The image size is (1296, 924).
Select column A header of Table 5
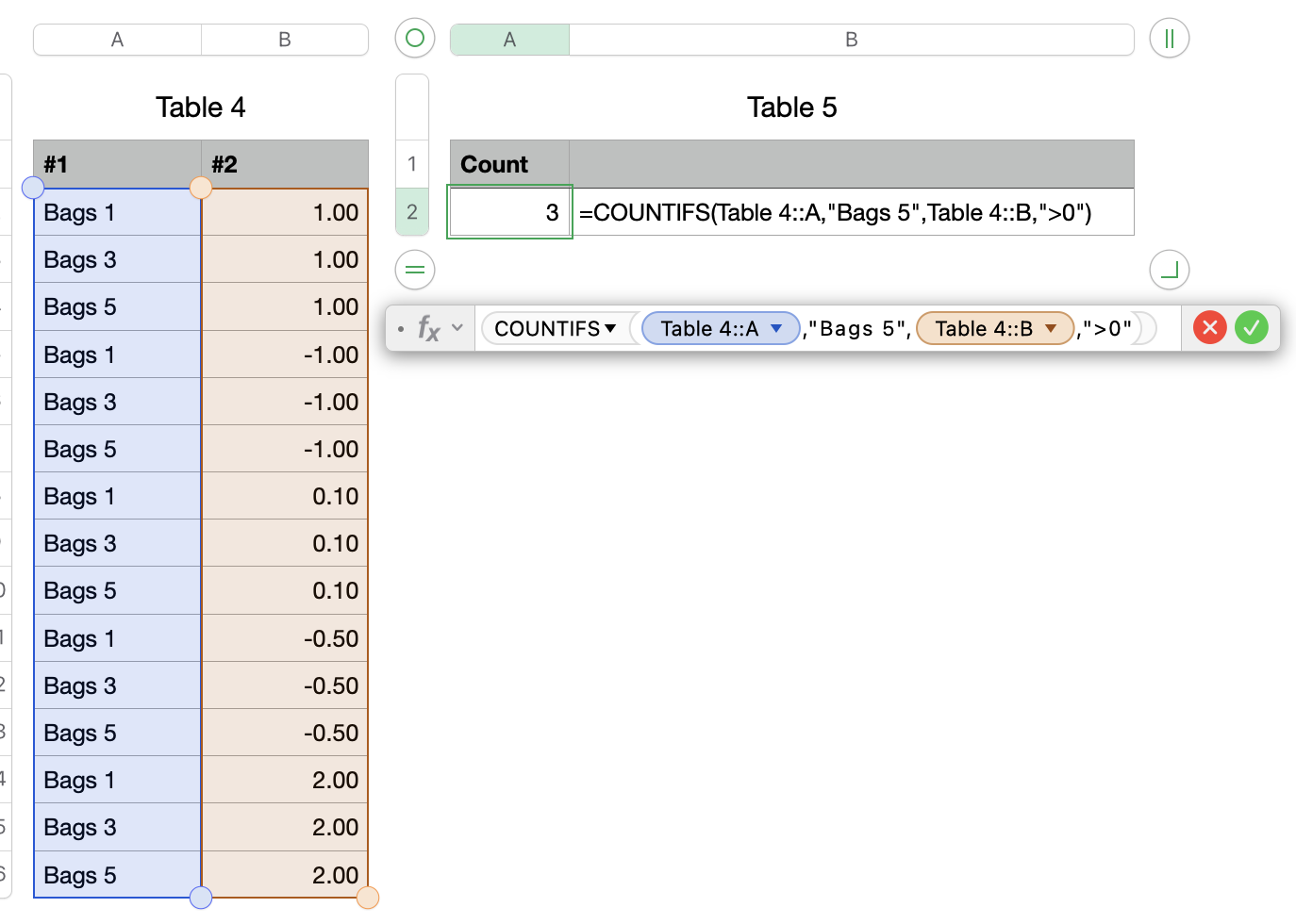pyautogui.click(x=509, y=39)
